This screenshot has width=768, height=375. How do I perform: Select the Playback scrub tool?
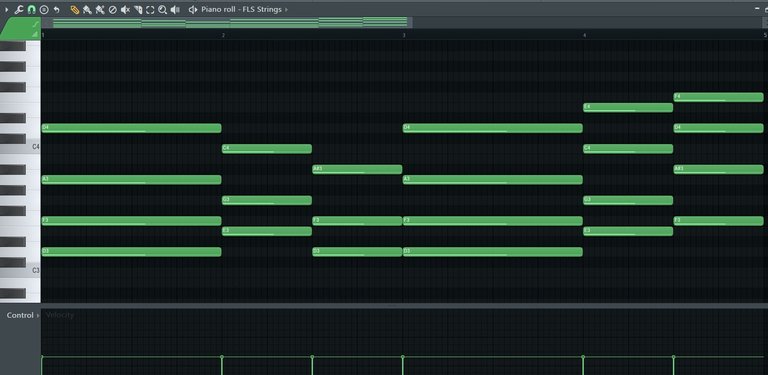pyautogui.click(x=175, y=9)
